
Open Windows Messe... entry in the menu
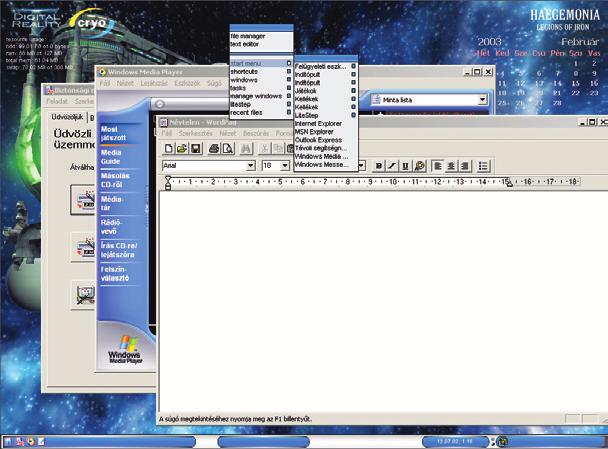pyautogui.click(x=325, y=164)
